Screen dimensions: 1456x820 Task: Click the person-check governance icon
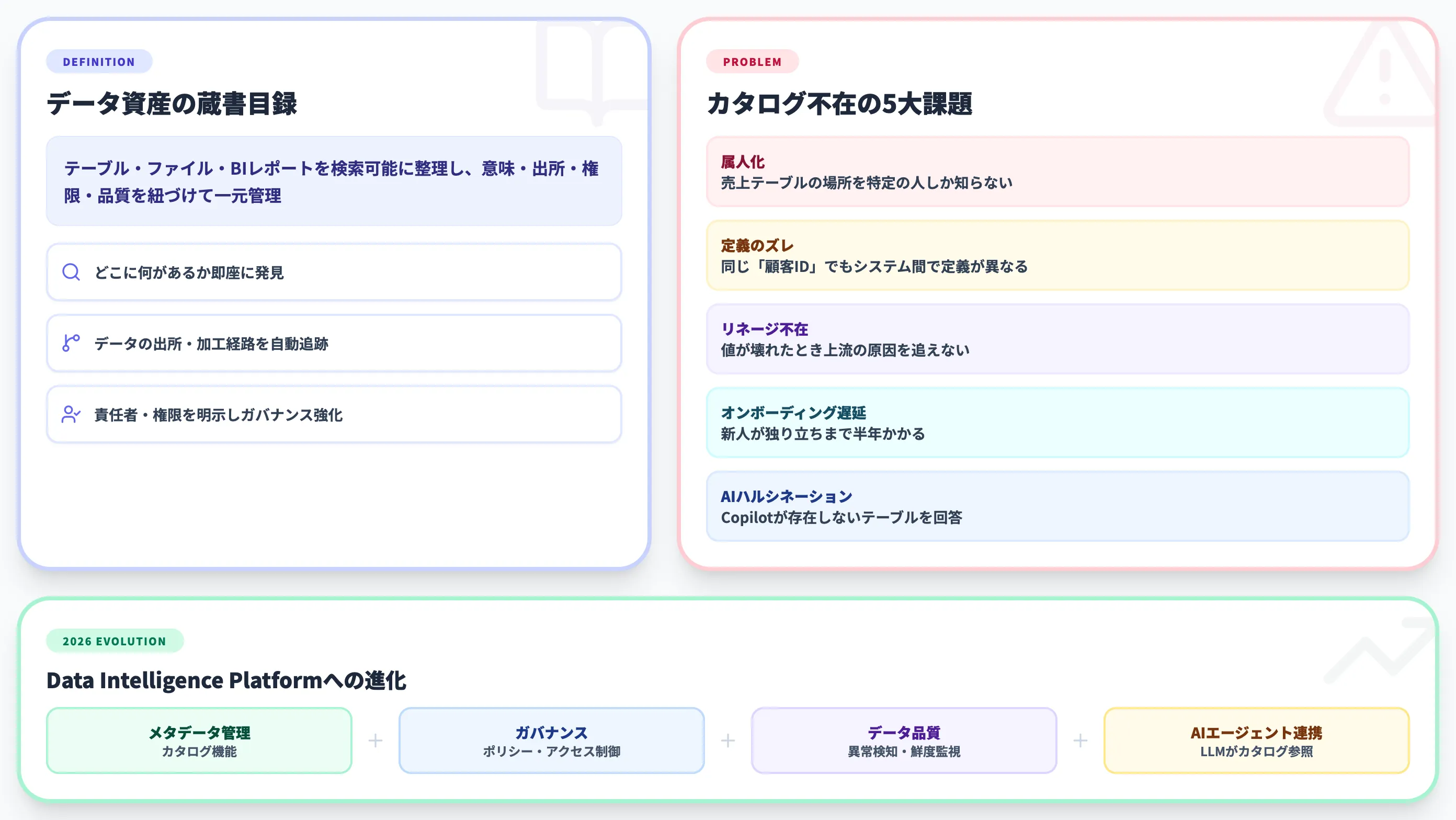coord(71,414)
